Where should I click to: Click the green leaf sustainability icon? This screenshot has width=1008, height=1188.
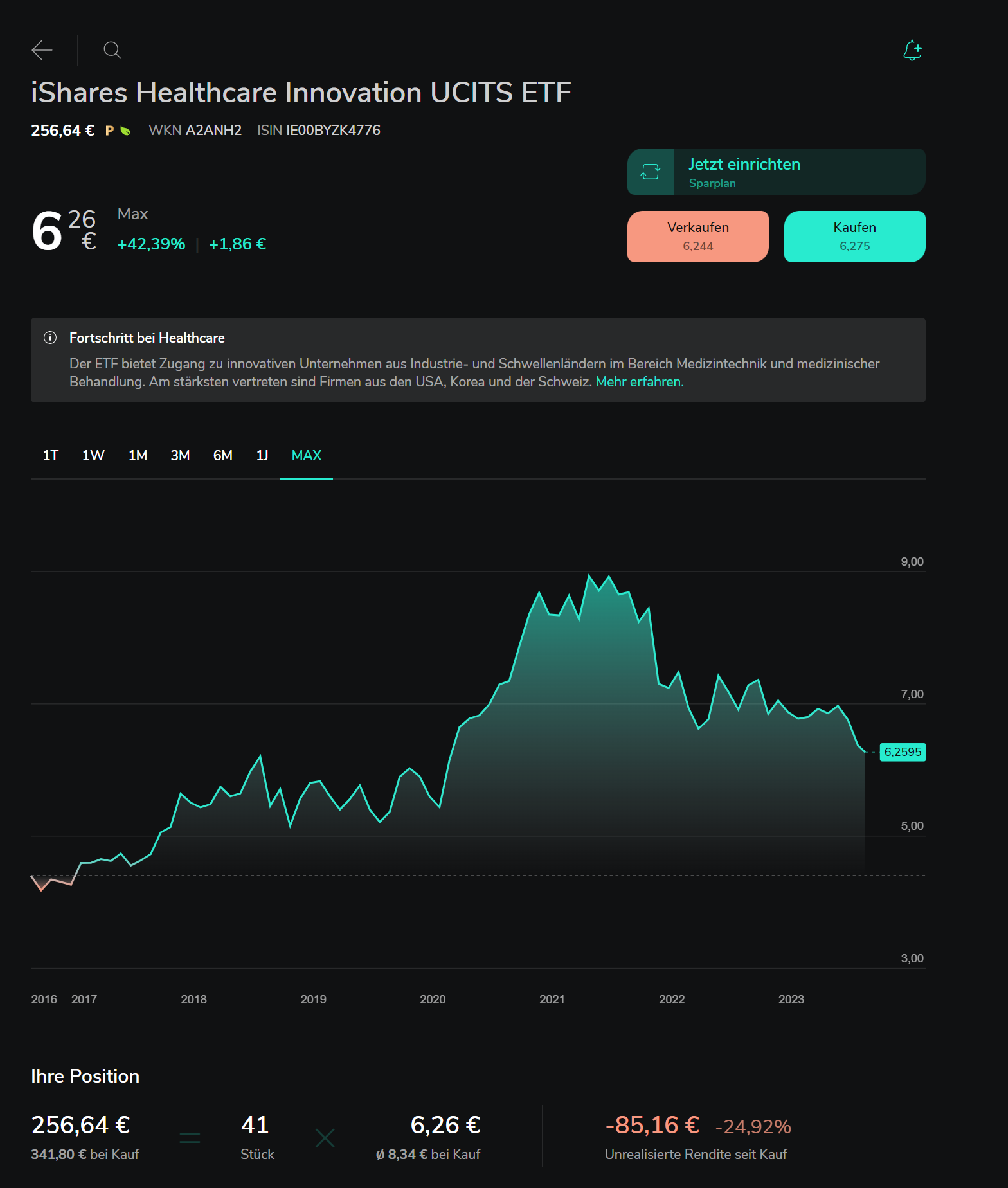(125, 130)
